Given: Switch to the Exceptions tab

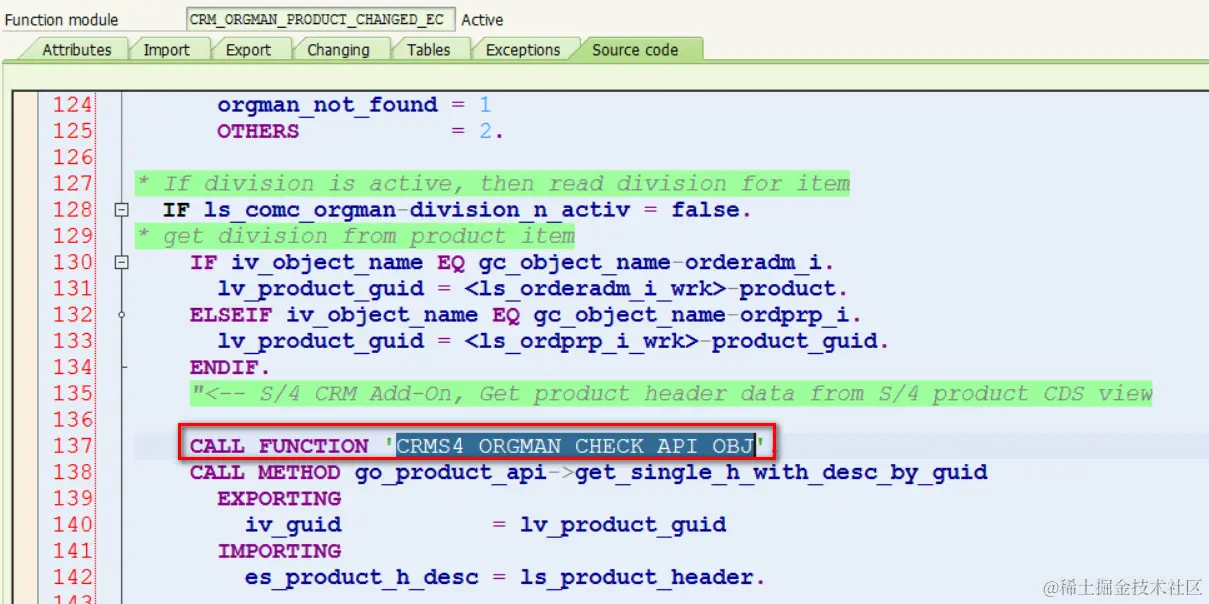Looking at the screenshot, I should (523, 49).
